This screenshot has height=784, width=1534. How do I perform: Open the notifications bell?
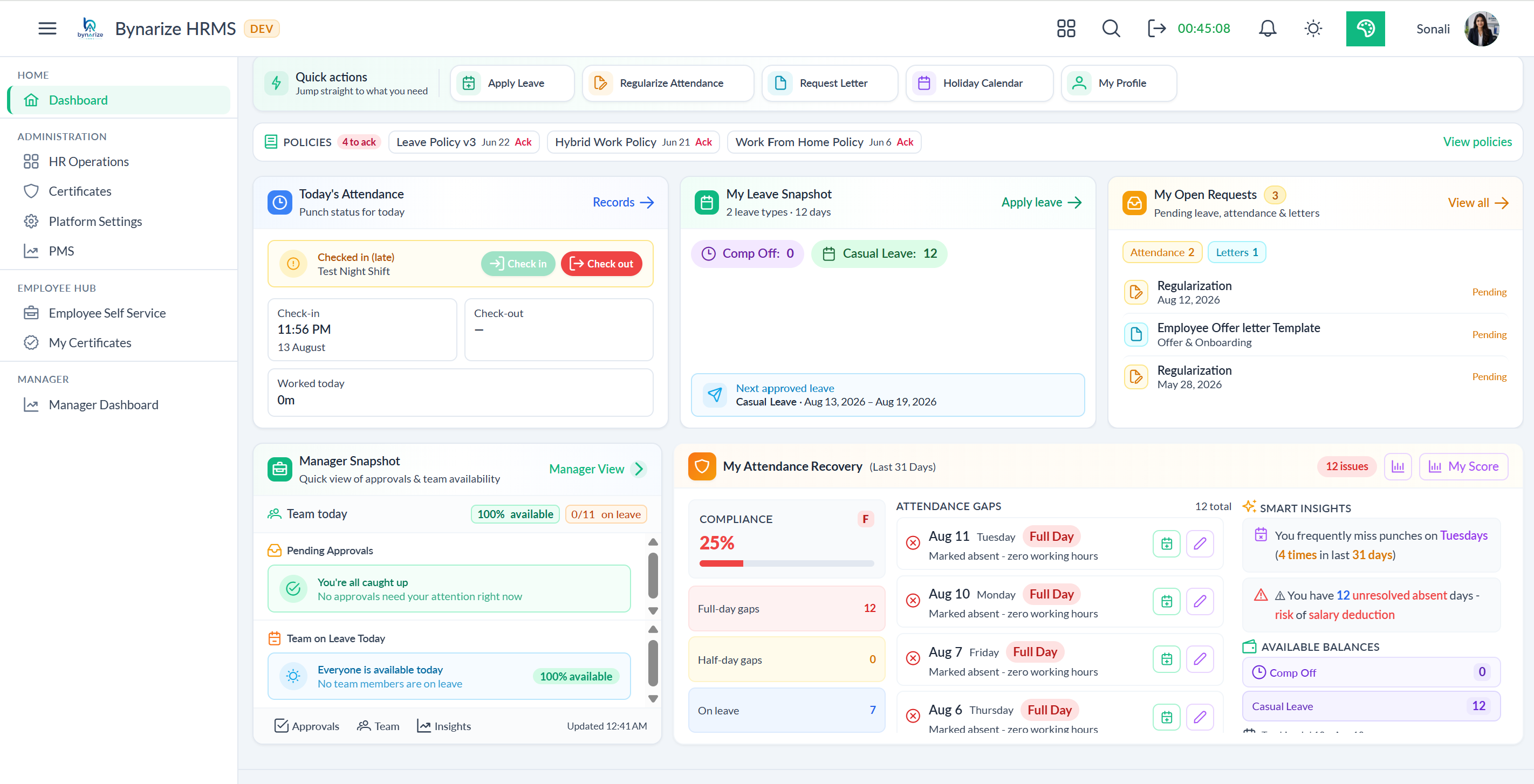pyautogui.click(x=1267, y=28)
